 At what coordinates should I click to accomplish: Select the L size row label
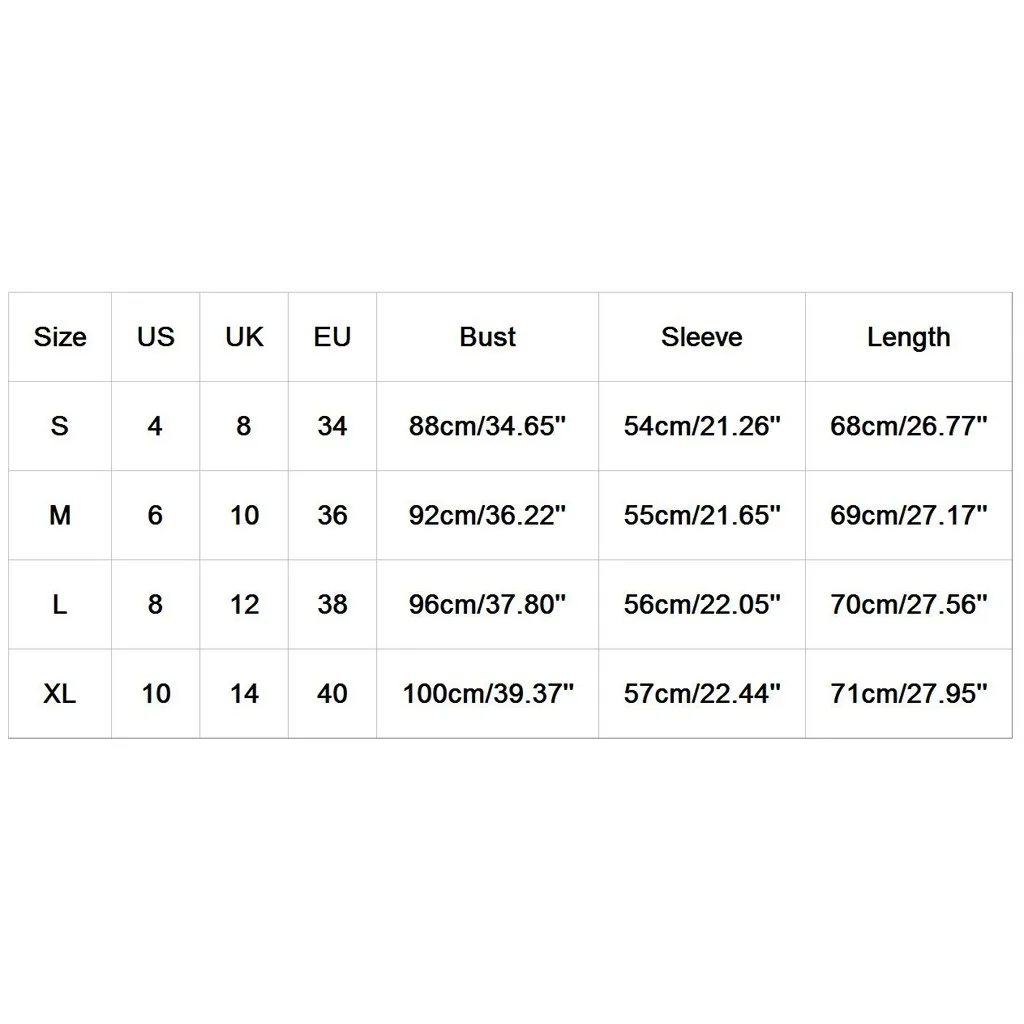(x=59, y=604)
